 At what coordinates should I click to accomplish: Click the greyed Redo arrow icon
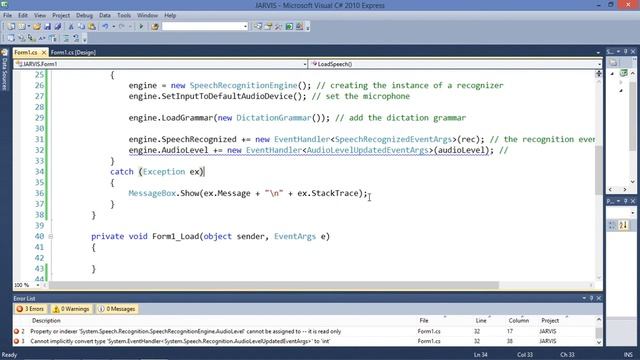[122, 27]
